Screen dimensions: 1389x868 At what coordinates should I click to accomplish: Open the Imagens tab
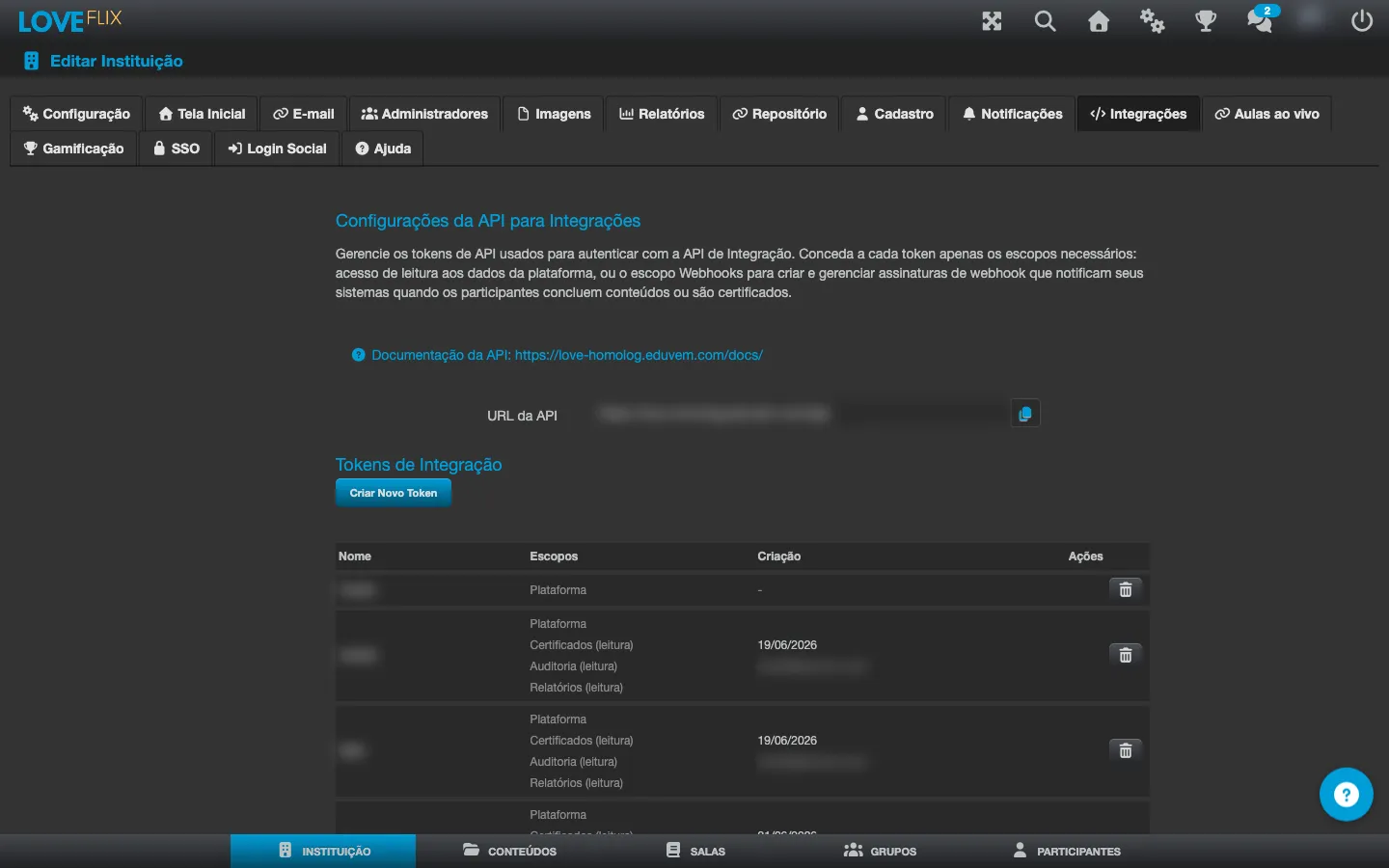point(554,114)
